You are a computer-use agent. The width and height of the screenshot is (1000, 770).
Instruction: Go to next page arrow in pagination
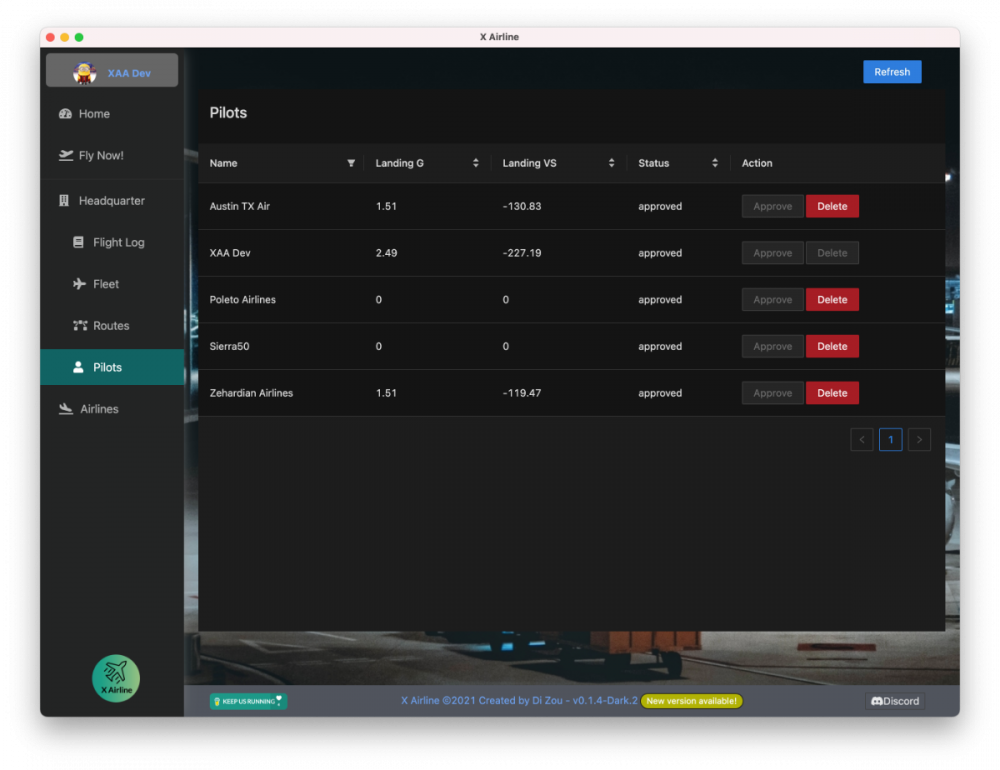919,439
